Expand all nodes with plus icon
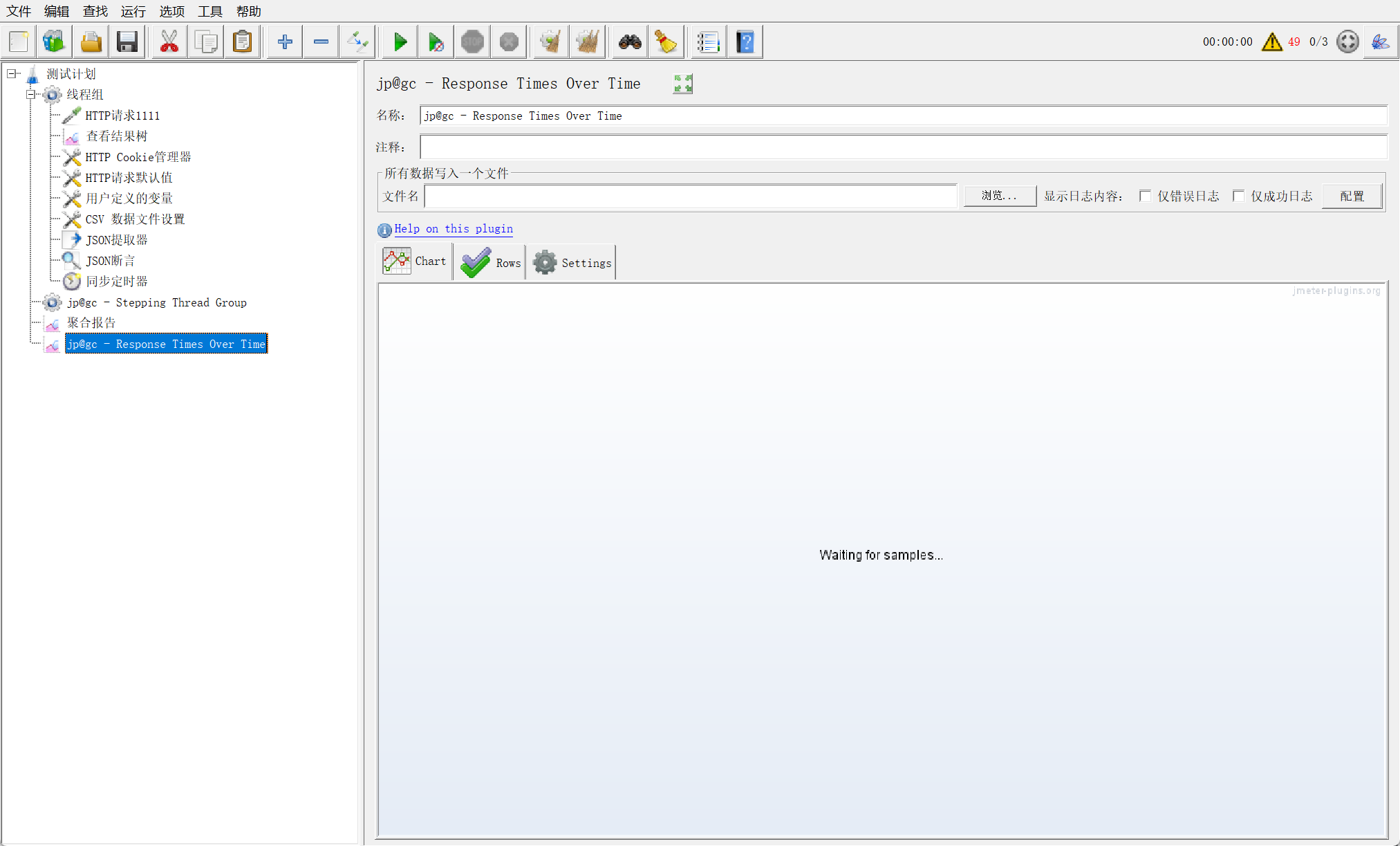The height and width of the screenshot is (846, 1400). point(284,42)
